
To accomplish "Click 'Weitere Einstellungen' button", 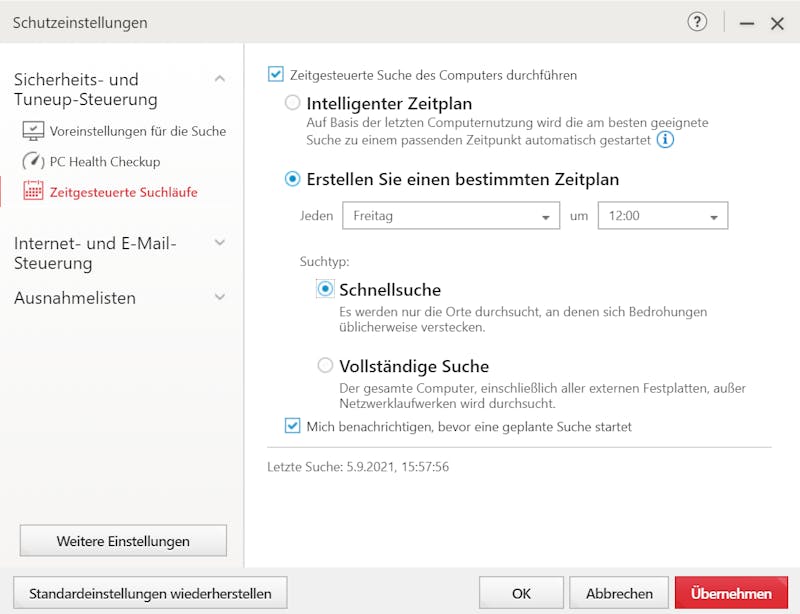I will (x=123, y=541).
